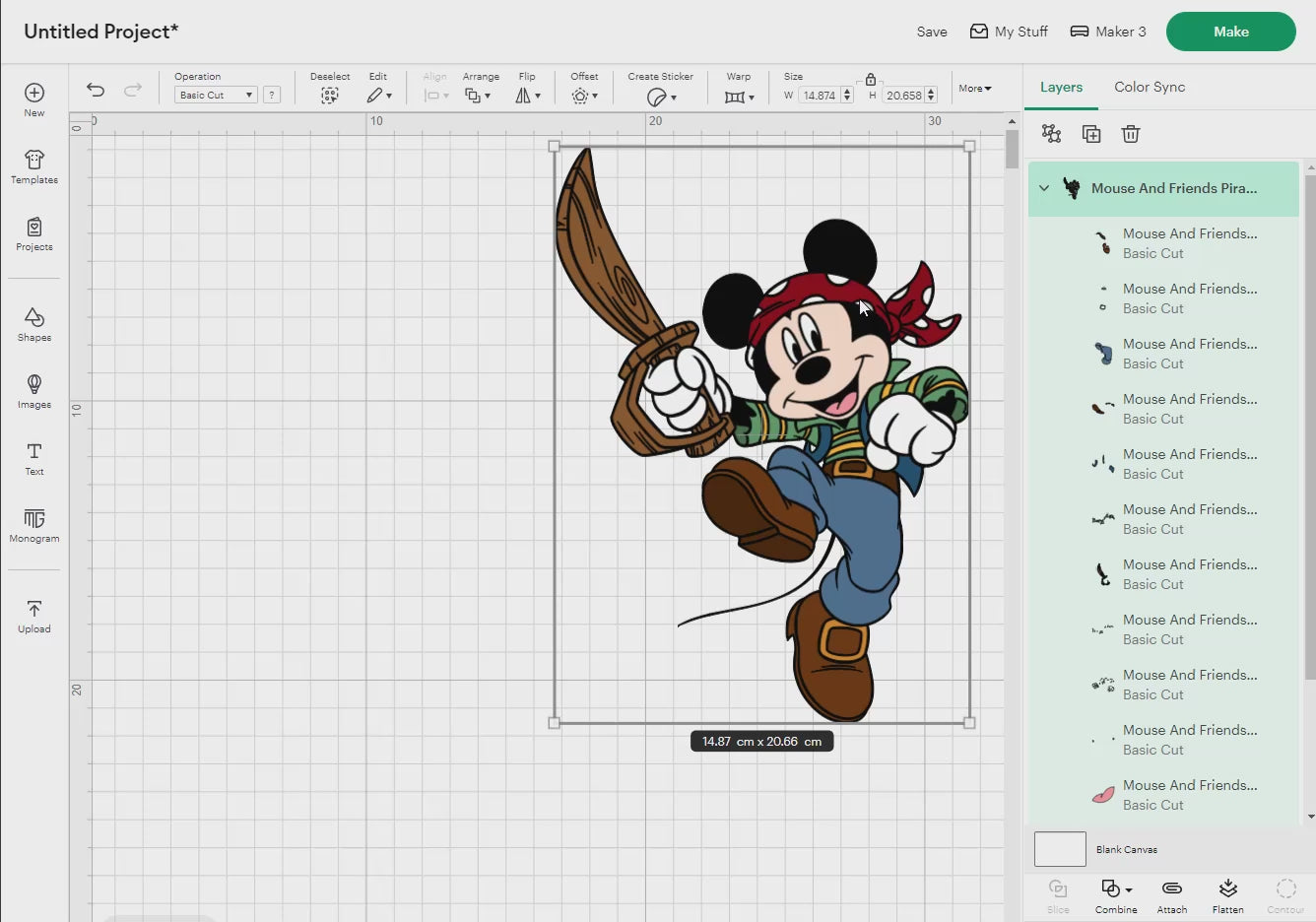
Task: Click the operation help question mark
Action: pos(272,95)
